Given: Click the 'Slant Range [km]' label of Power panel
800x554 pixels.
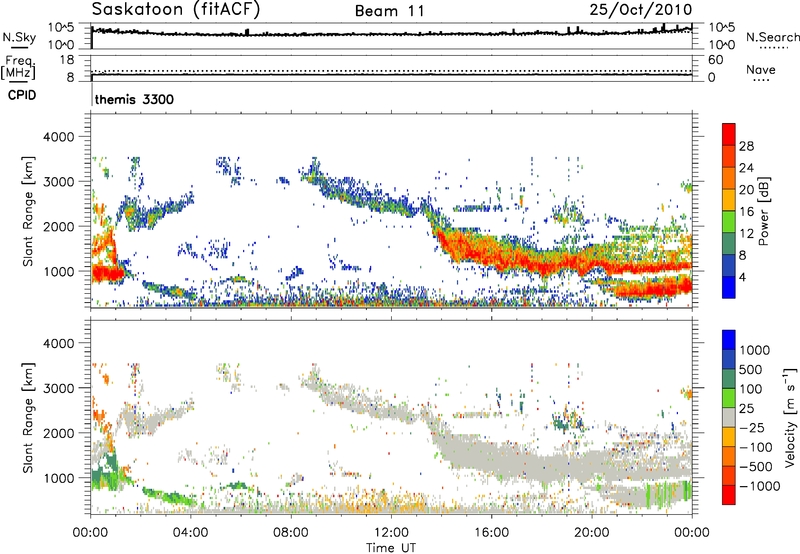Looking at the screenshot, I should [x=28, y=211].
